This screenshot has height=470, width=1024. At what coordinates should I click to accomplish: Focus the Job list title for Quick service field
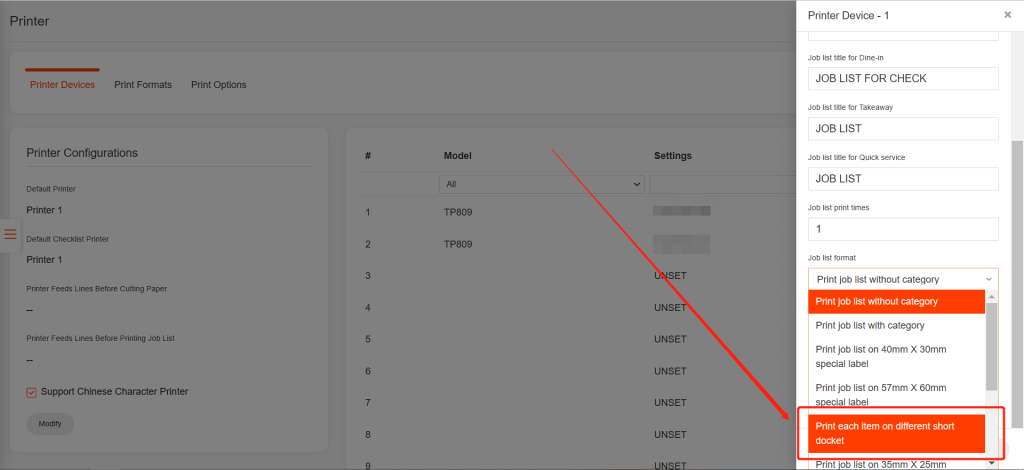pyautogui.click(x=903, y=178)
